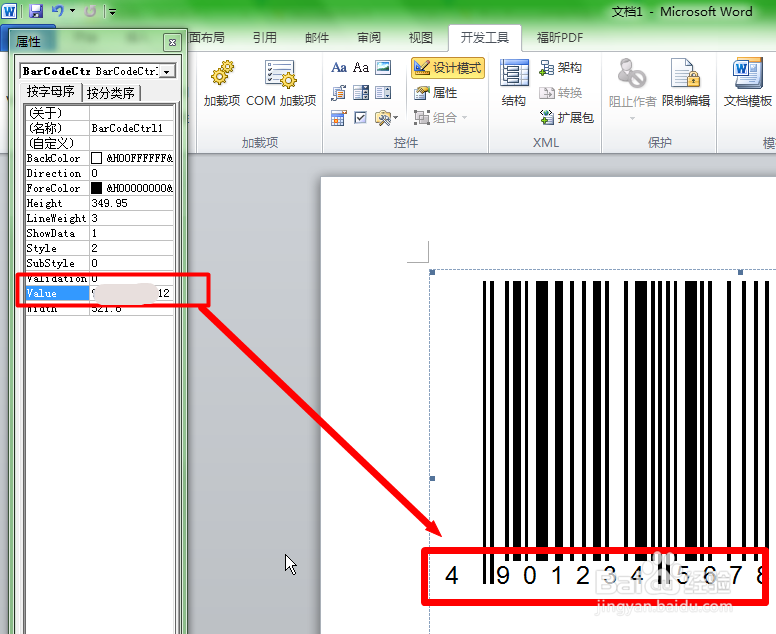Open the 审阅 ribbon tab
Image resolution: width=776 pixels, height=634 pixels.
click(369, 38)
